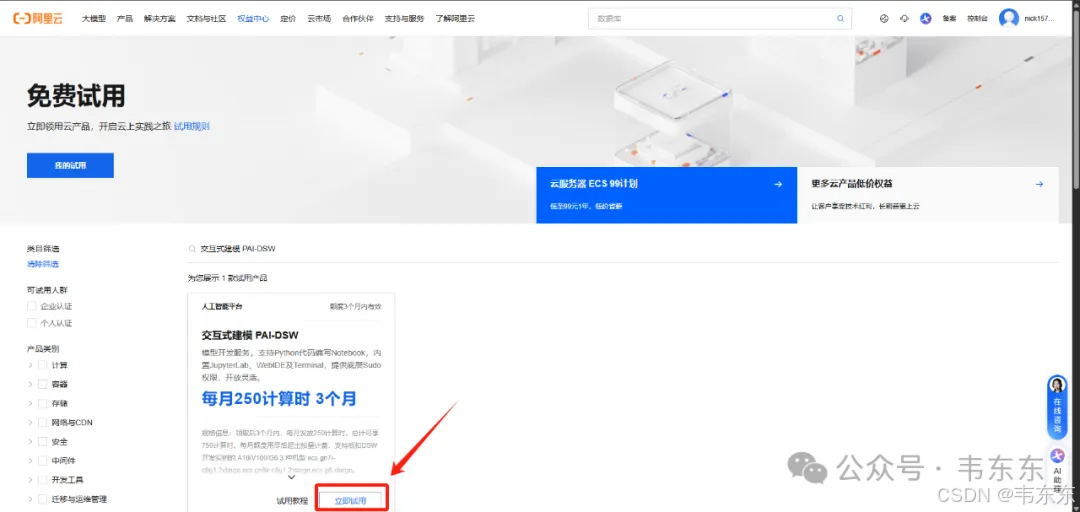
Task: Open the 大模型 menu
Action: pos(94,19)
